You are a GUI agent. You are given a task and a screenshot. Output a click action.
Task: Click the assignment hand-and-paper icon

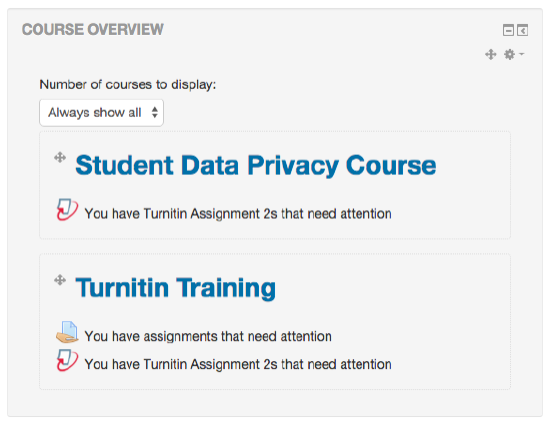67,332
